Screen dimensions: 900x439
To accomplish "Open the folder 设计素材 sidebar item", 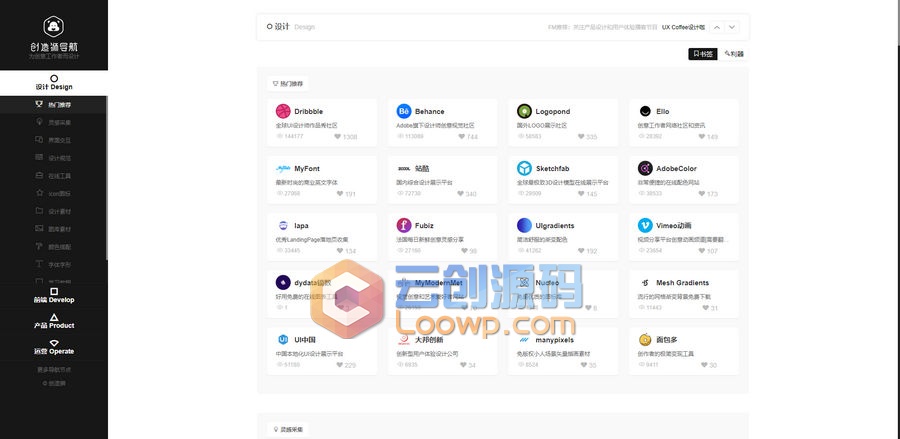I will click(53, 211).
